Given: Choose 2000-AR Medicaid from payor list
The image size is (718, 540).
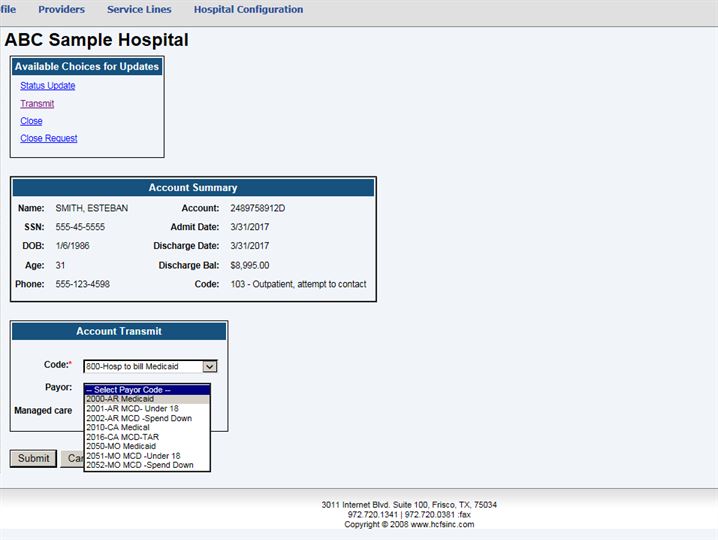Looking at the screenshot, I should [x=147, y=399].
